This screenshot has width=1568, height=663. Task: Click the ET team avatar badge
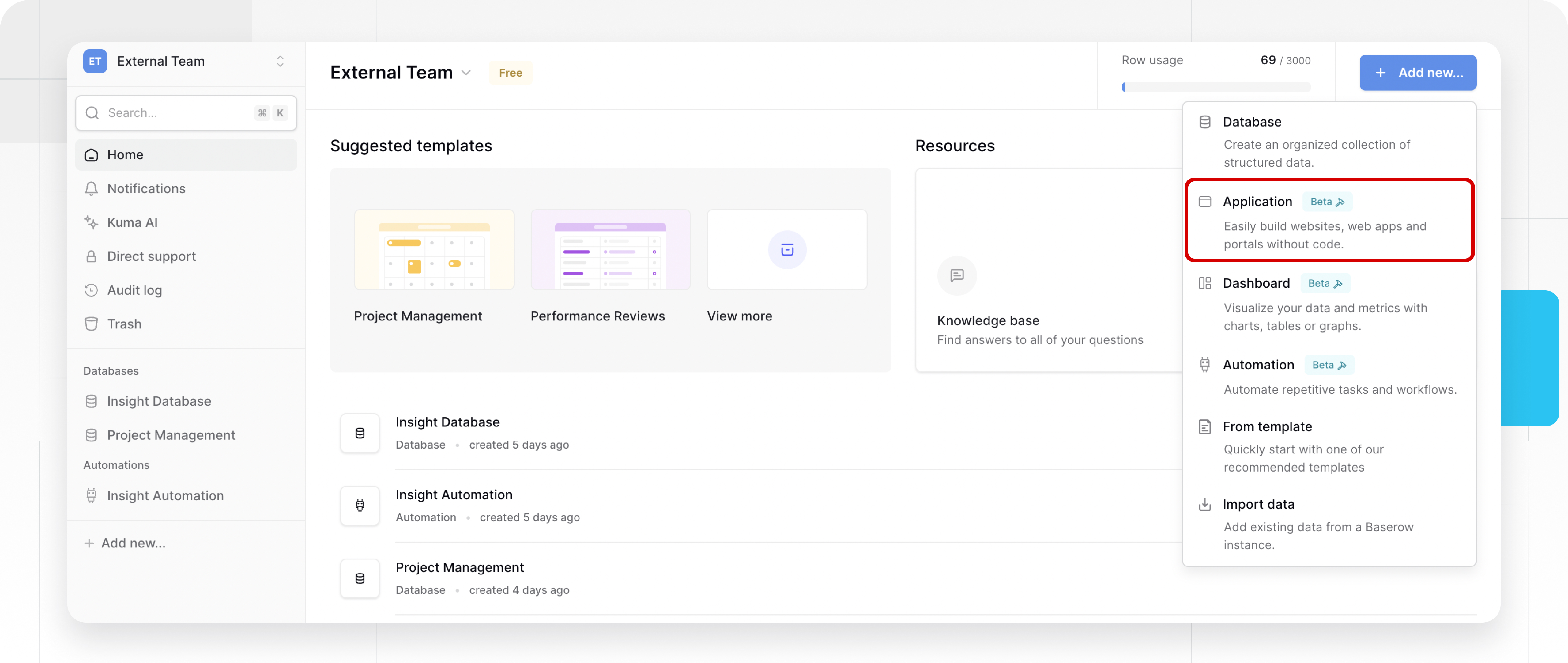pos(95,61)
